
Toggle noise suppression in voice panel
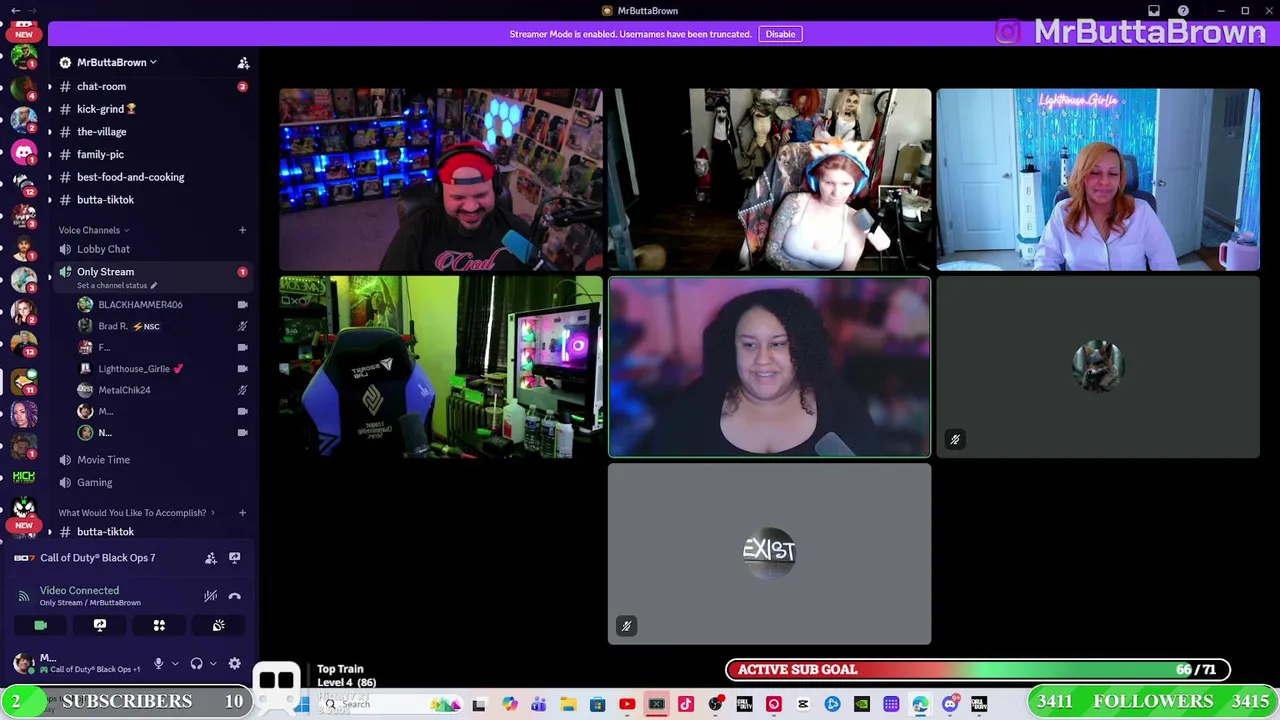pyautogui.click(x=211, y=596)
